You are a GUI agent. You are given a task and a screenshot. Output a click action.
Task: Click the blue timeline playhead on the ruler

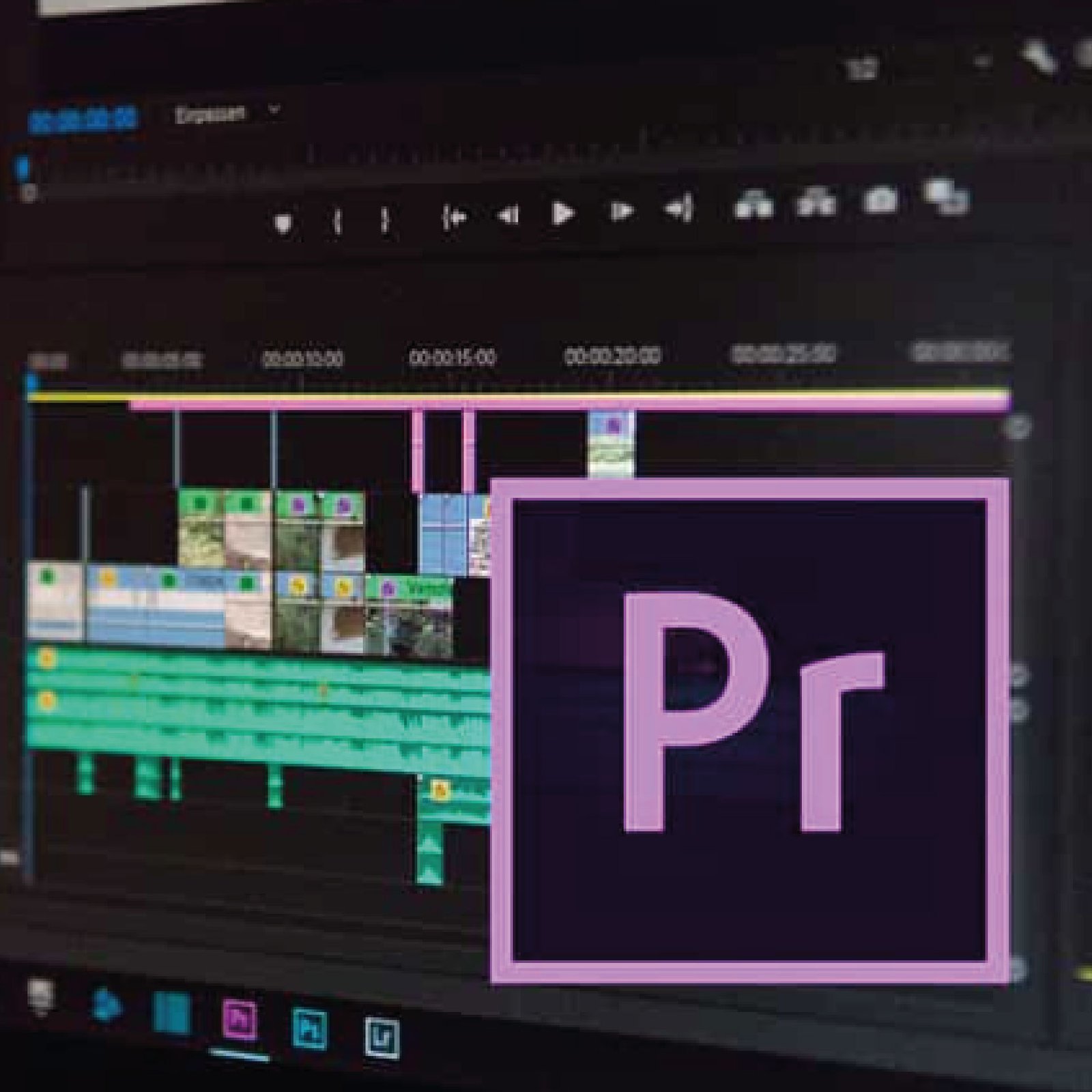[x=31, y=382]
